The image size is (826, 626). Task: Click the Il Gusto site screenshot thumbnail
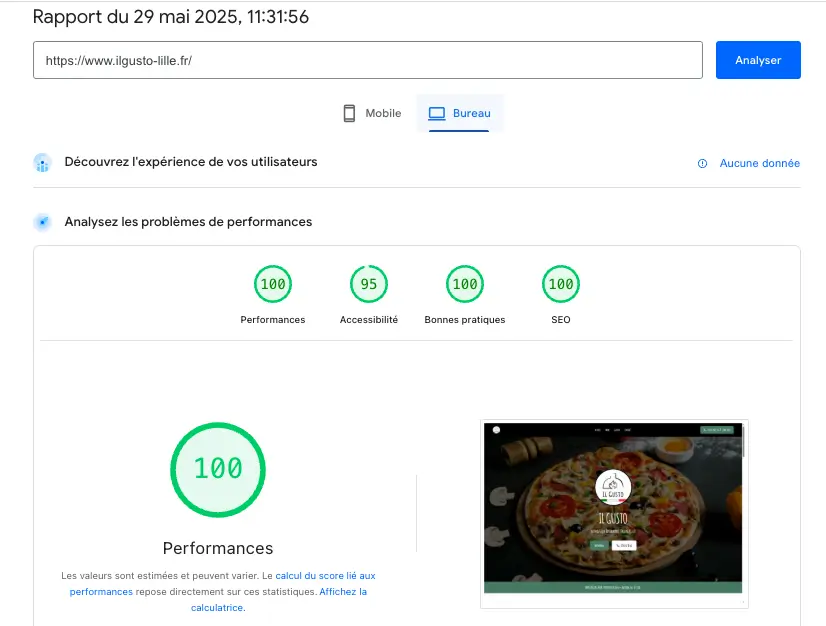click(613, 508)
